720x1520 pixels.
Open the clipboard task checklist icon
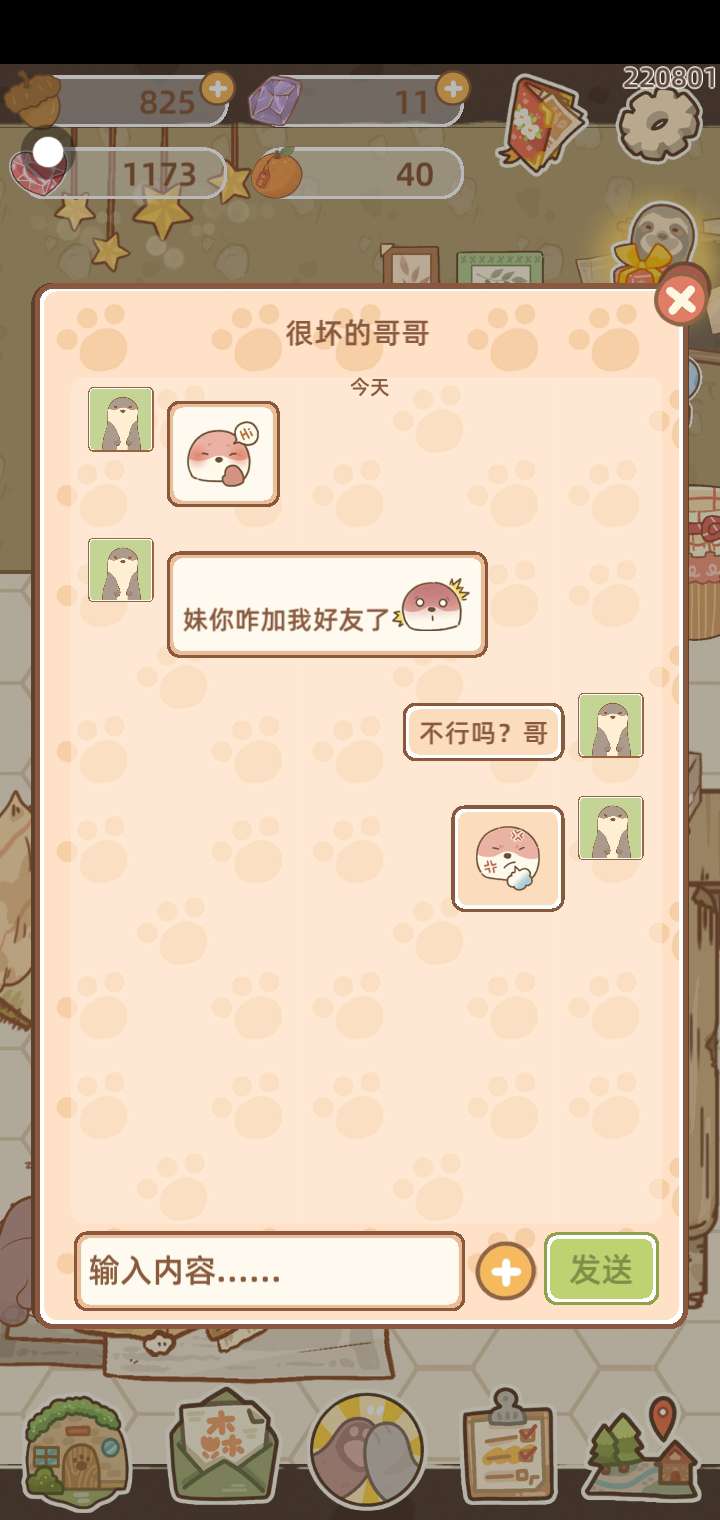pos(508,1445)
